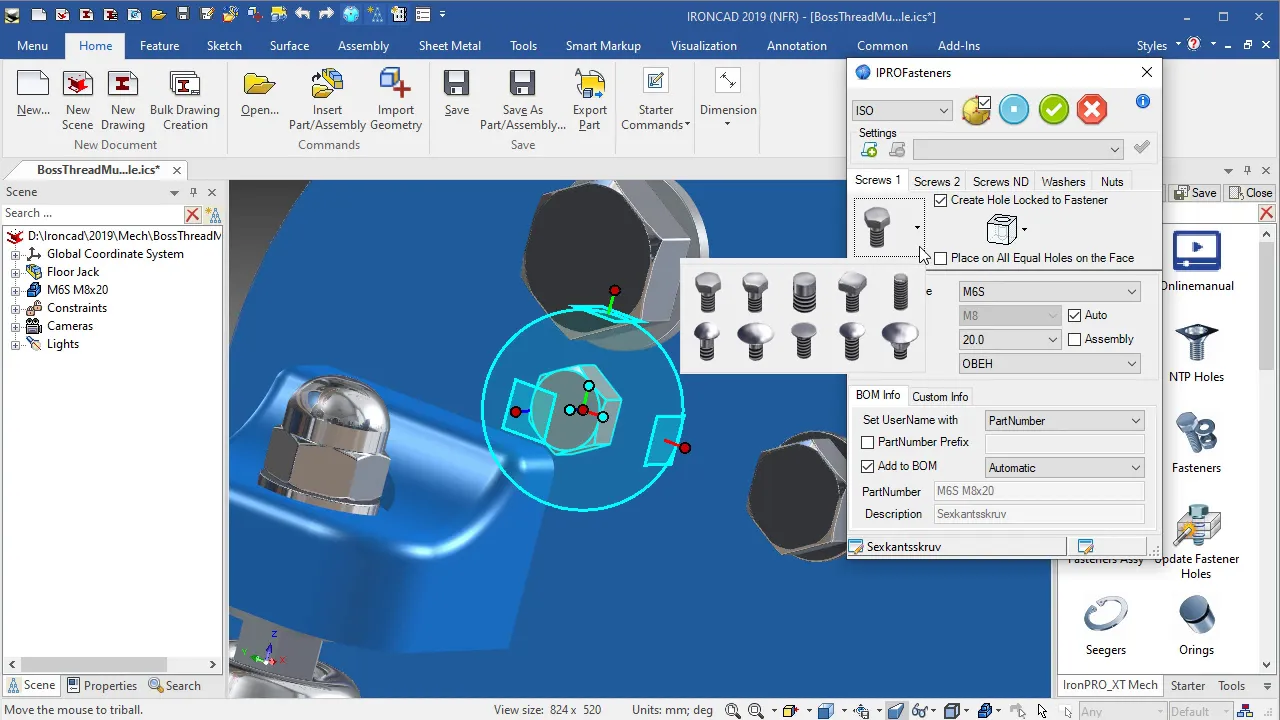Click the Scene search field
Screen dimensions: 1280x720
[92, 213]
